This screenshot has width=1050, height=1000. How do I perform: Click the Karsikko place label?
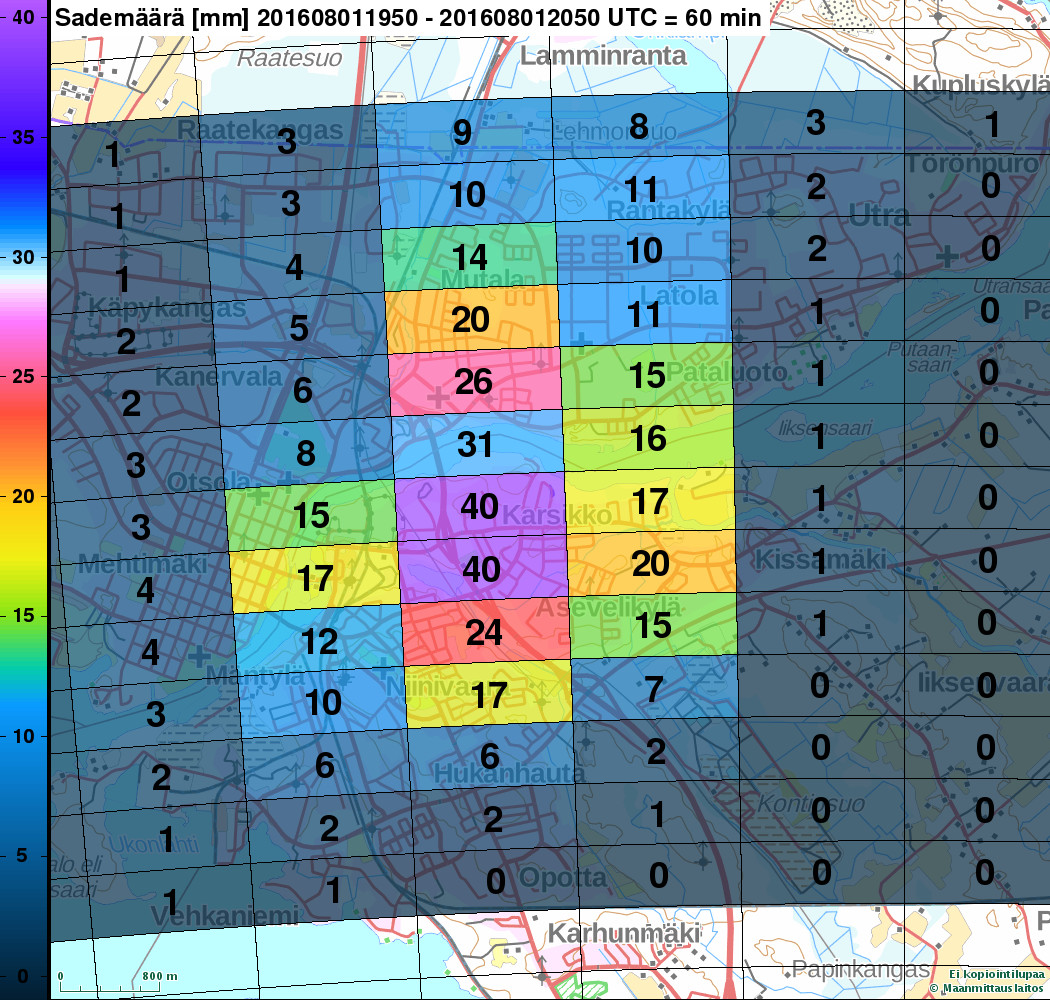tap(548, 516)
